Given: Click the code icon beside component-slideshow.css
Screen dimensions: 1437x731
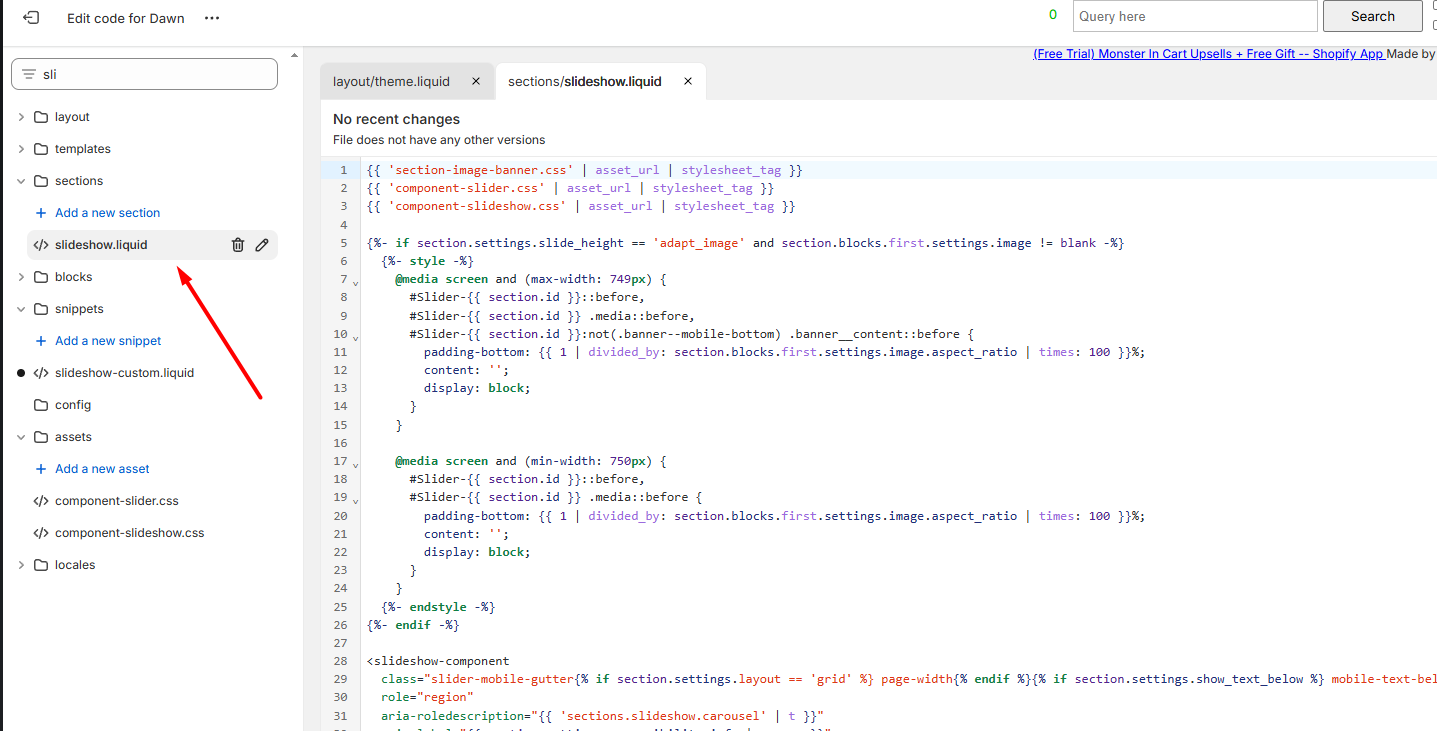Looking at the screenshot, I should point(41,533).
